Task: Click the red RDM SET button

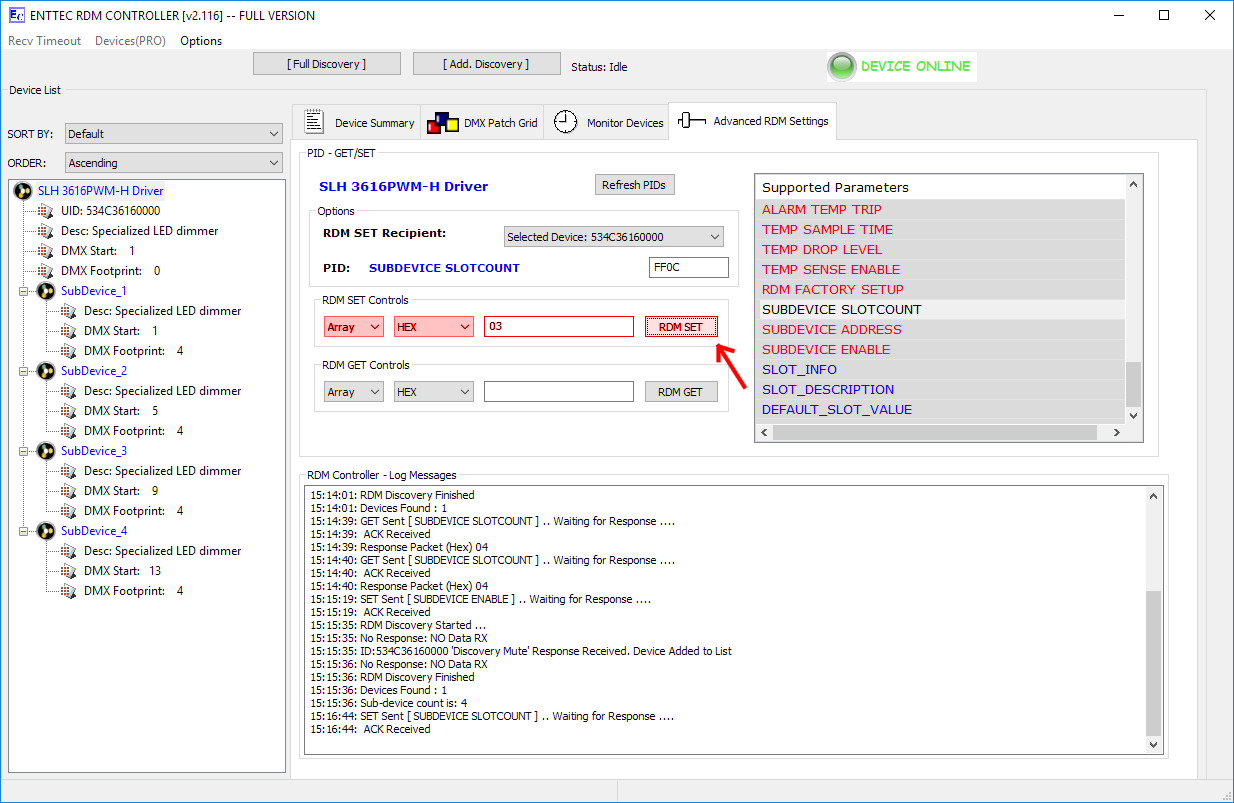Action: point(680,327)
